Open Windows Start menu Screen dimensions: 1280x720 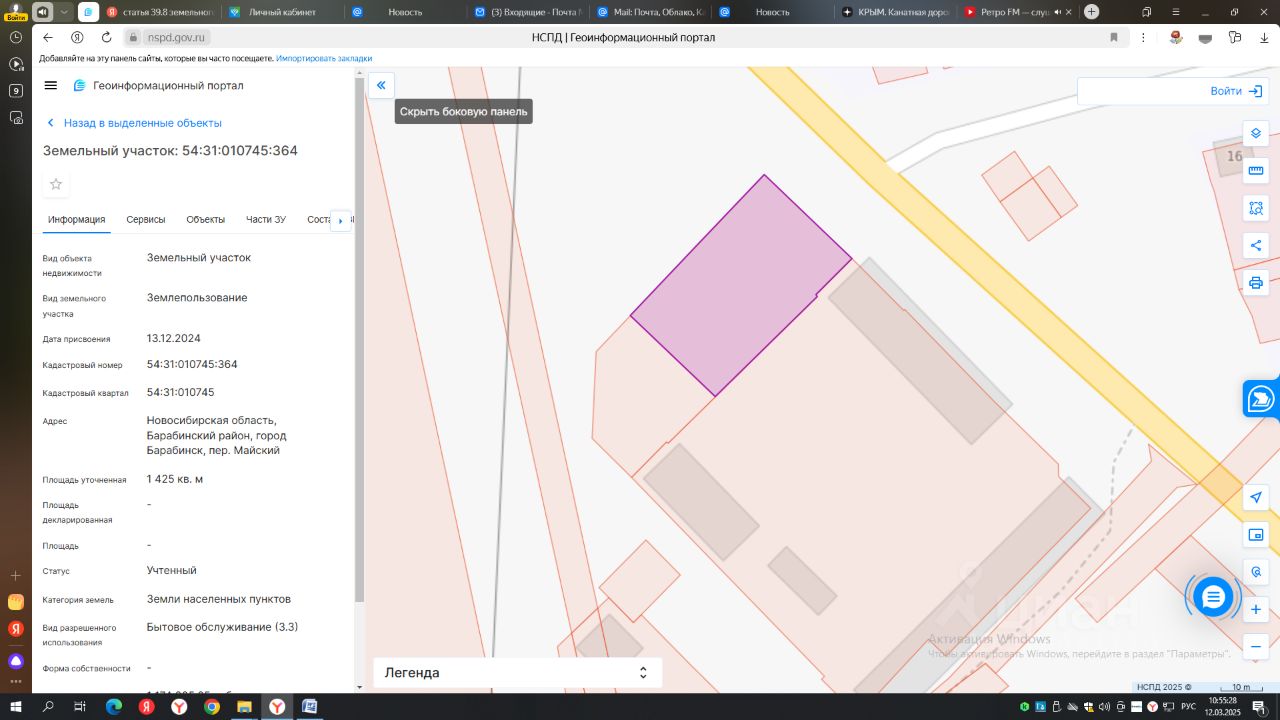(15, 706)
